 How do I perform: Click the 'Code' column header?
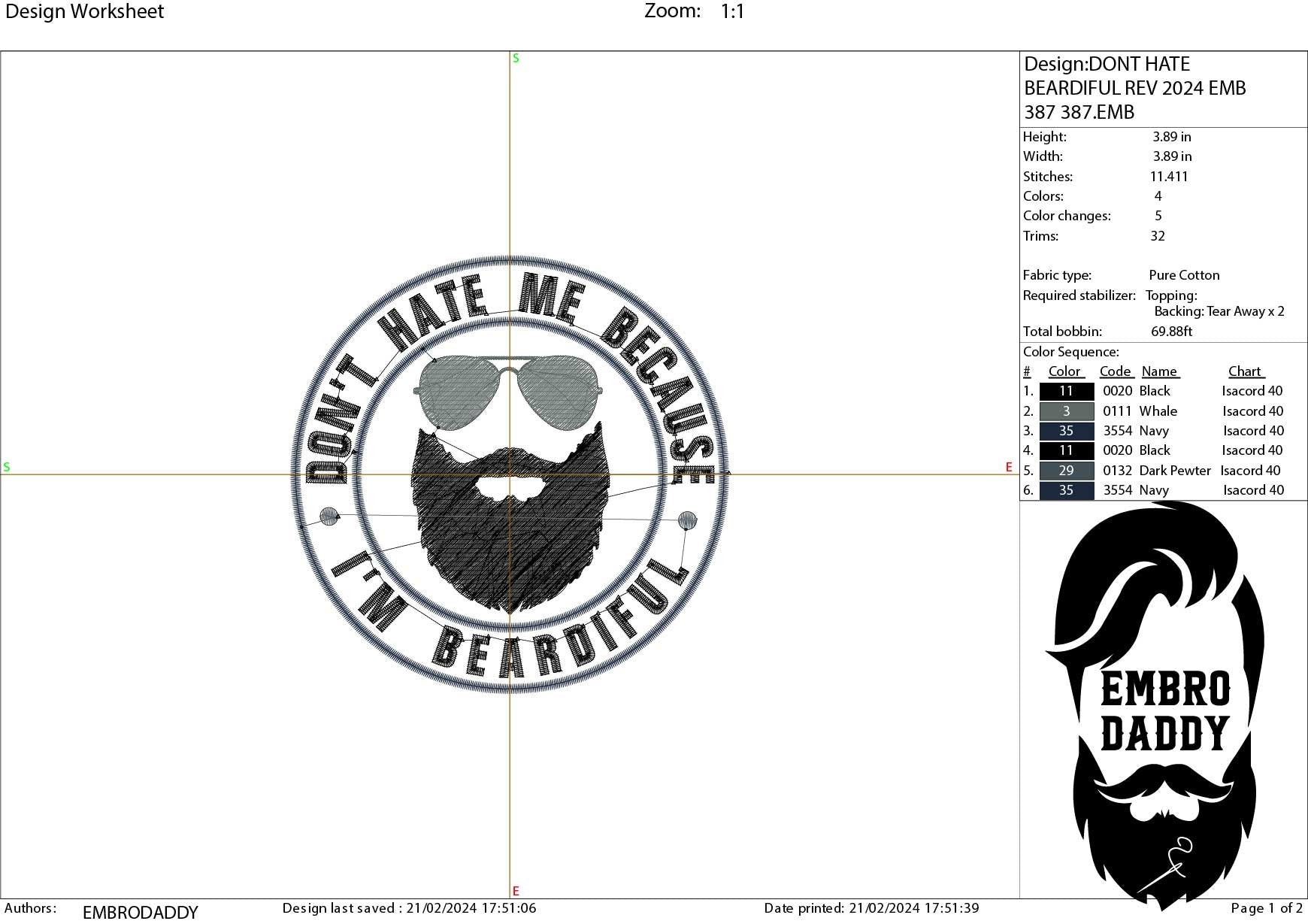tap(1116, 371)
